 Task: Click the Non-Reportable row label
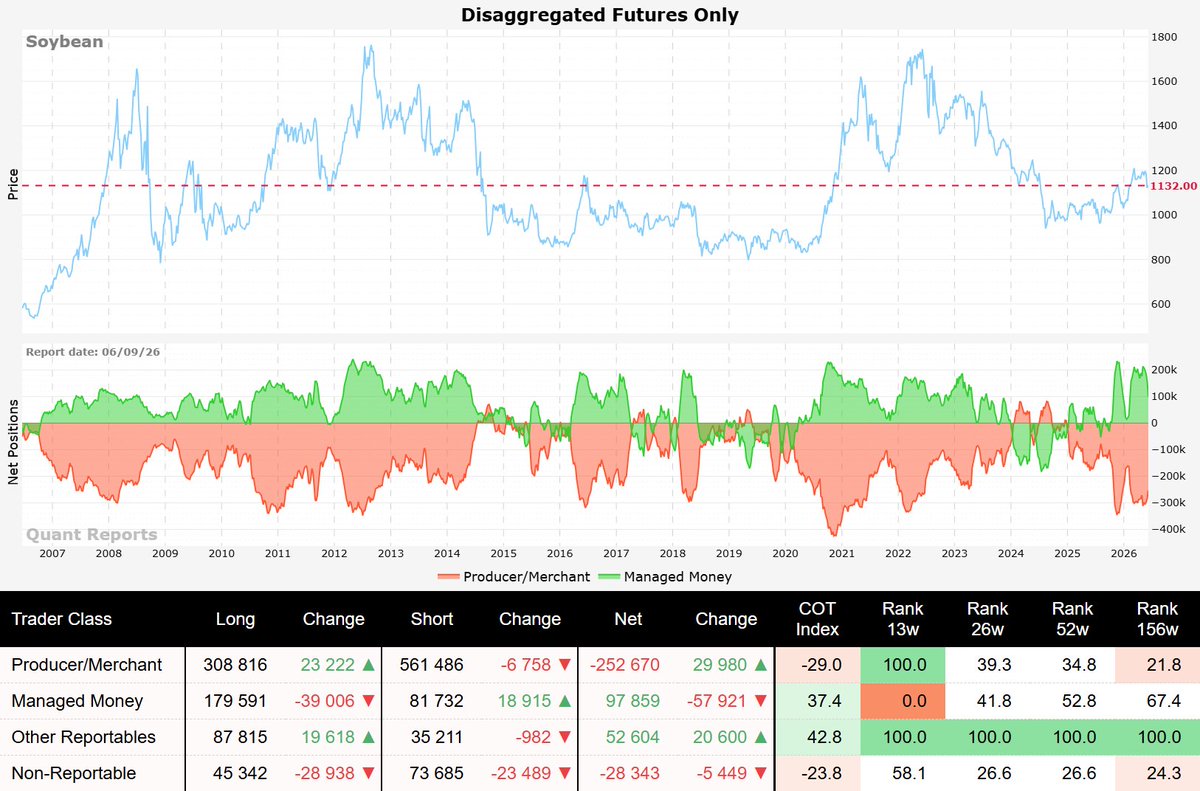point(74,773)
